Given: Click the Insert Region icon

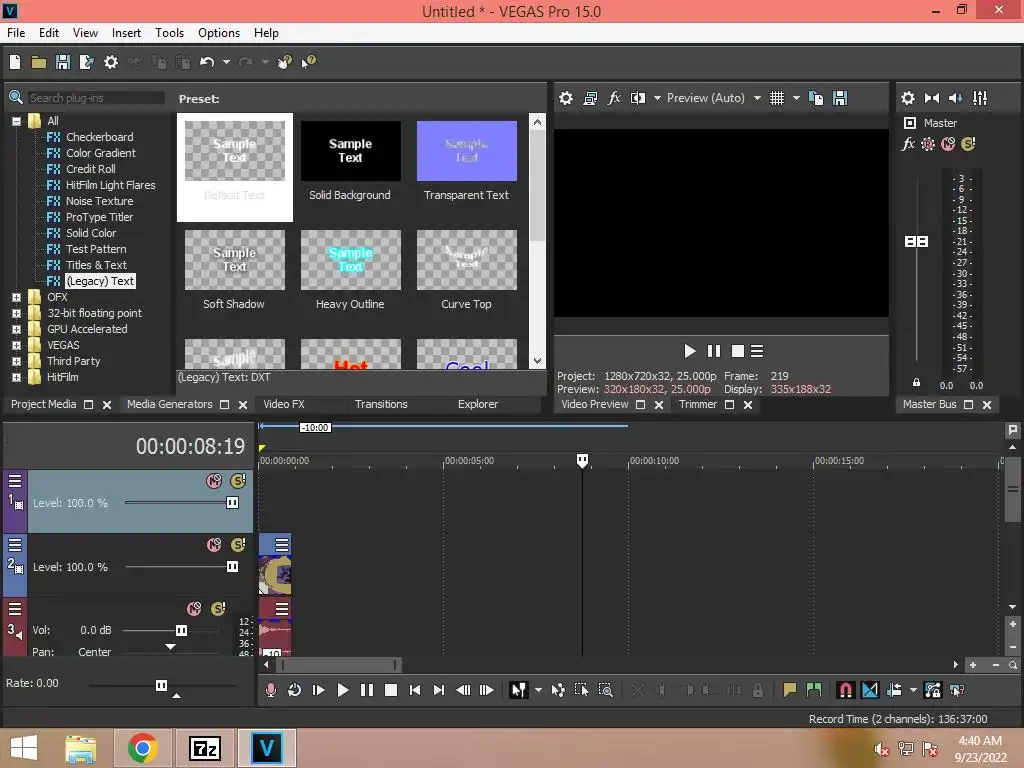Looking at the screenshot, I should (x=814, y=690).
